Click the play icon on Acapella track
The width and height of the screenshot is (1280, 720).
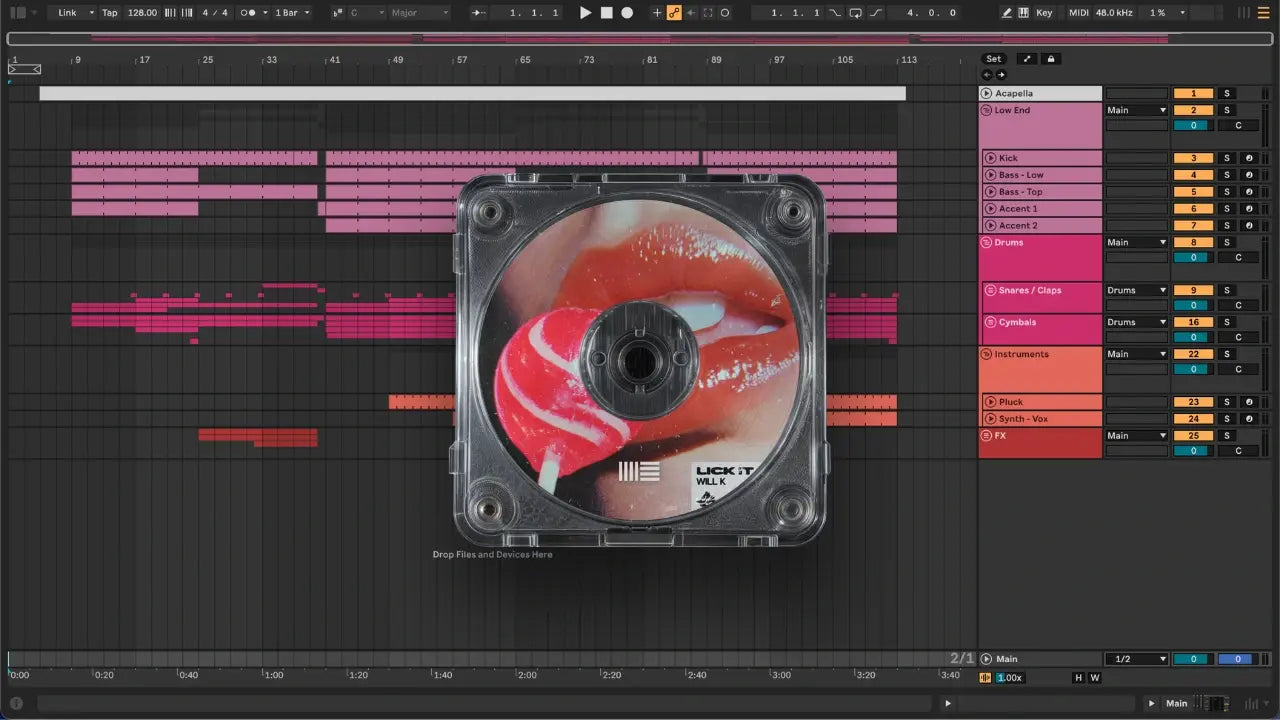click(987, 93)
